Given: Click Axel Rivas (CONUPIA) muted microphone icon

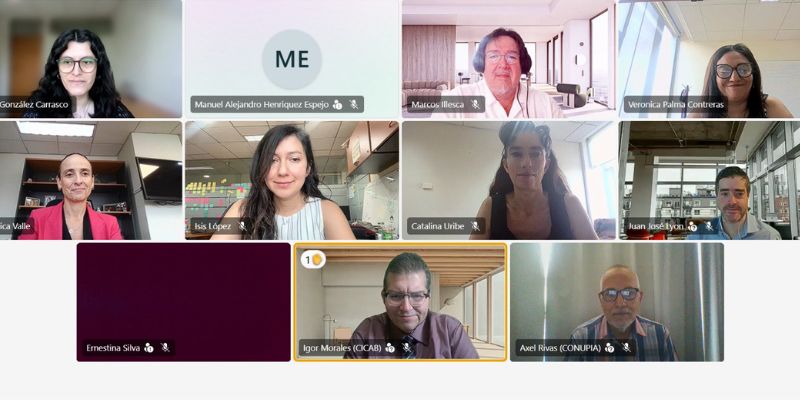Looking at the screenshot, I should click(x=626, y=347).
